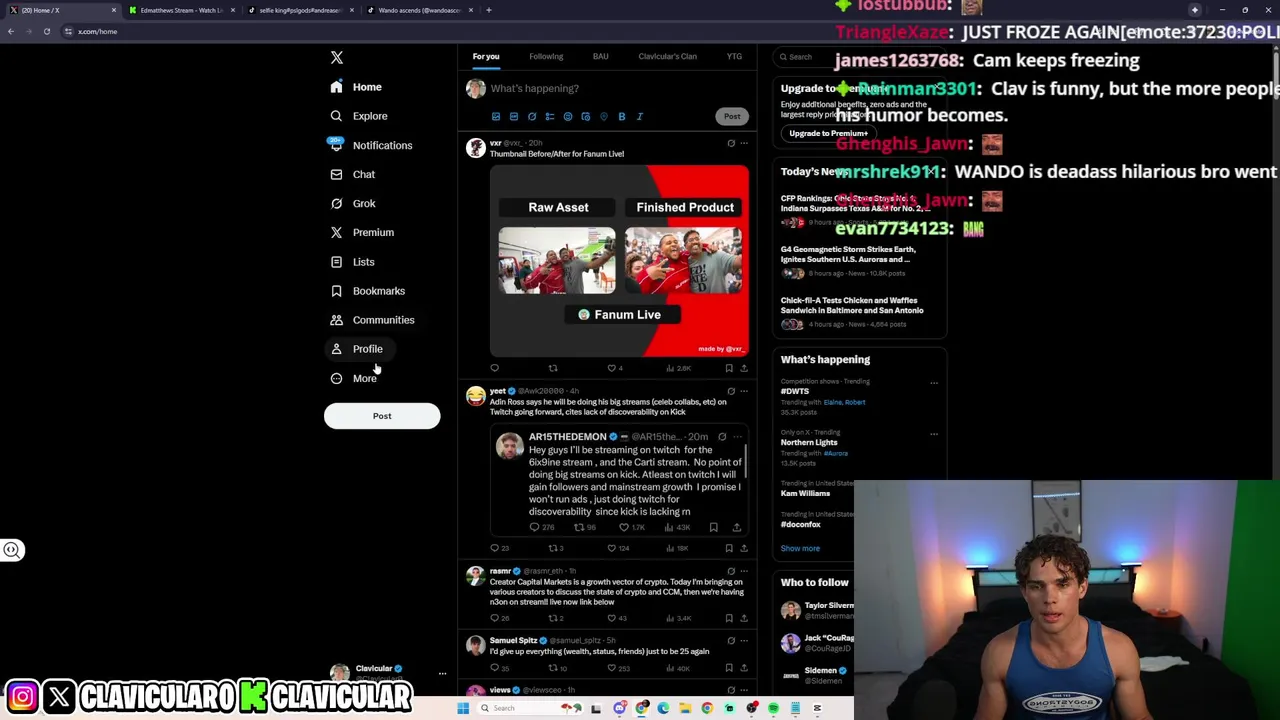This screenshot has height=720, width=1280.
Task: Select the For you tab
Action: (x=486, y=56)
